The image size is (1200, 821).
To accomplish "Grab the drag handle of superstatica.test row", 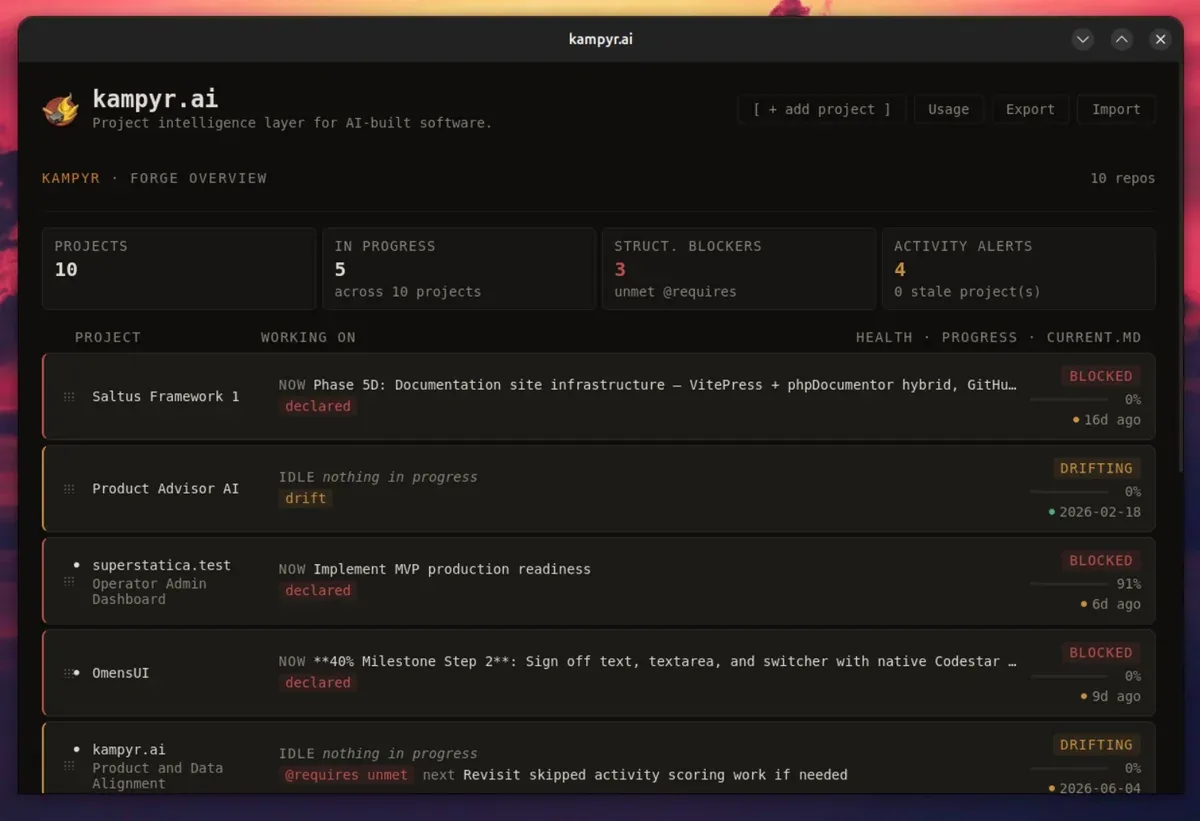I will (x=69, y=581).
